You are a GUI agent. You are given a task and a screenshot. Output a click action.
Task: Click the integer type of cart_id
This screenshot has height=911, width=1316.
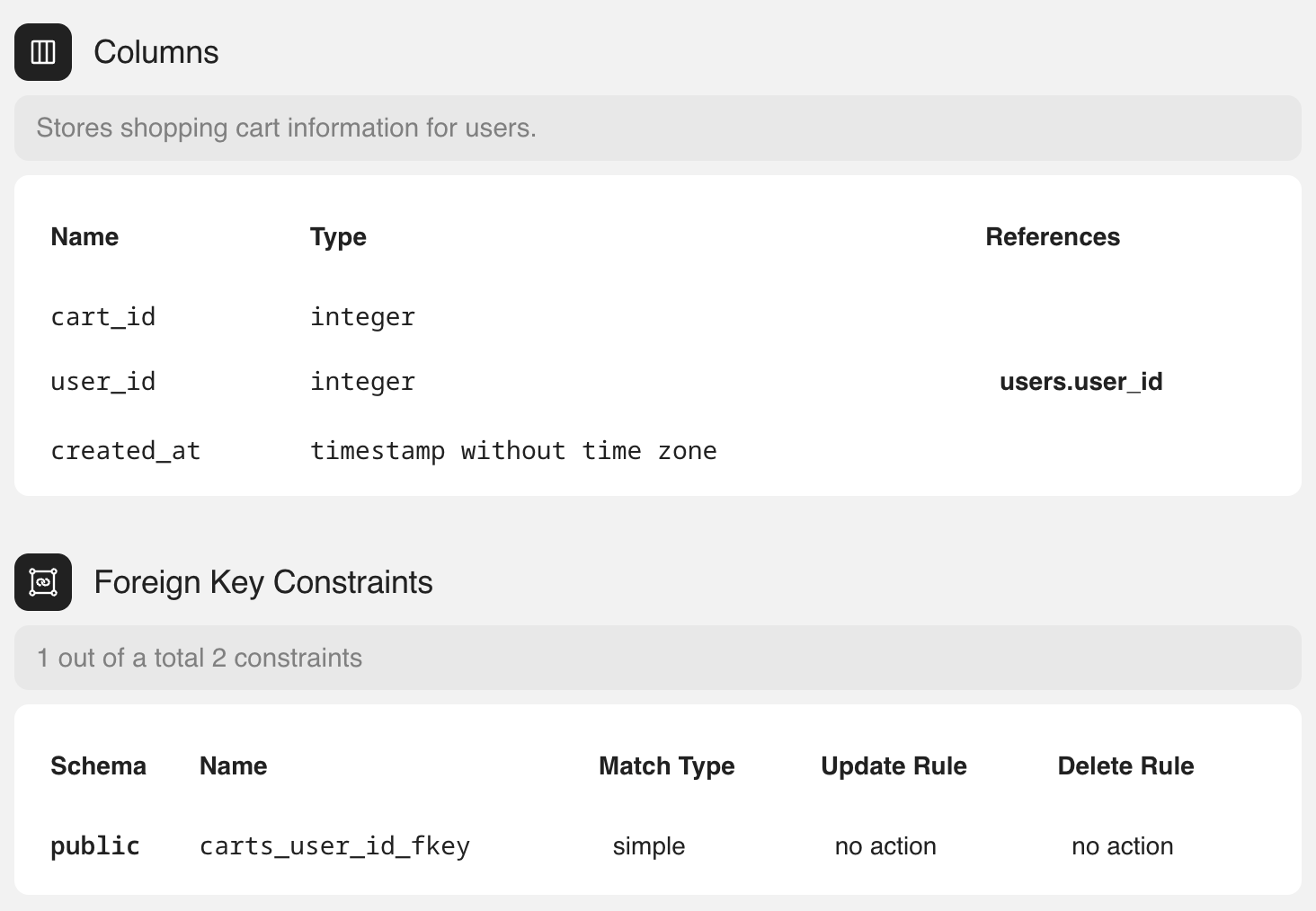(362, 316)
